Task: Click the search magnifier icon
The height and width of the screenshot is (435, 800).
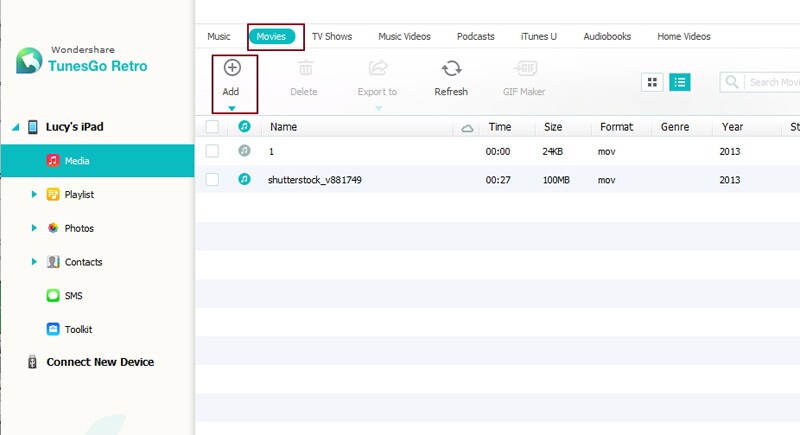Action: (x=732, y=82)
